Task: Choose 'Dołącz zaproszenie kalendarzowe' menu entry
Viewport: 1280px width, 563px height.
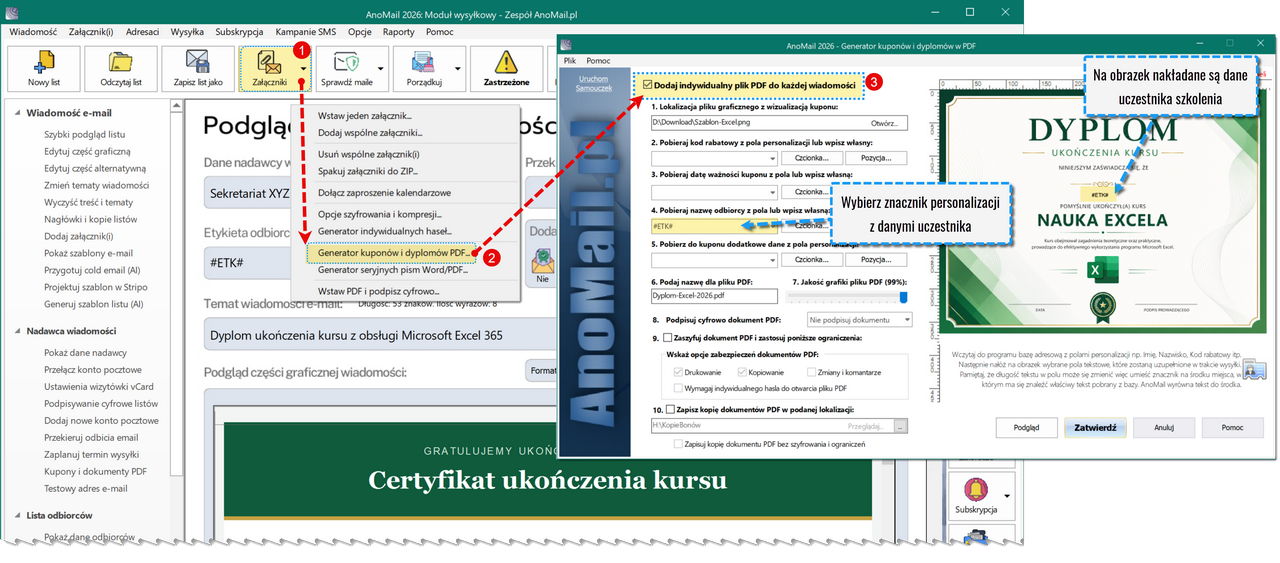Action: 384,192
